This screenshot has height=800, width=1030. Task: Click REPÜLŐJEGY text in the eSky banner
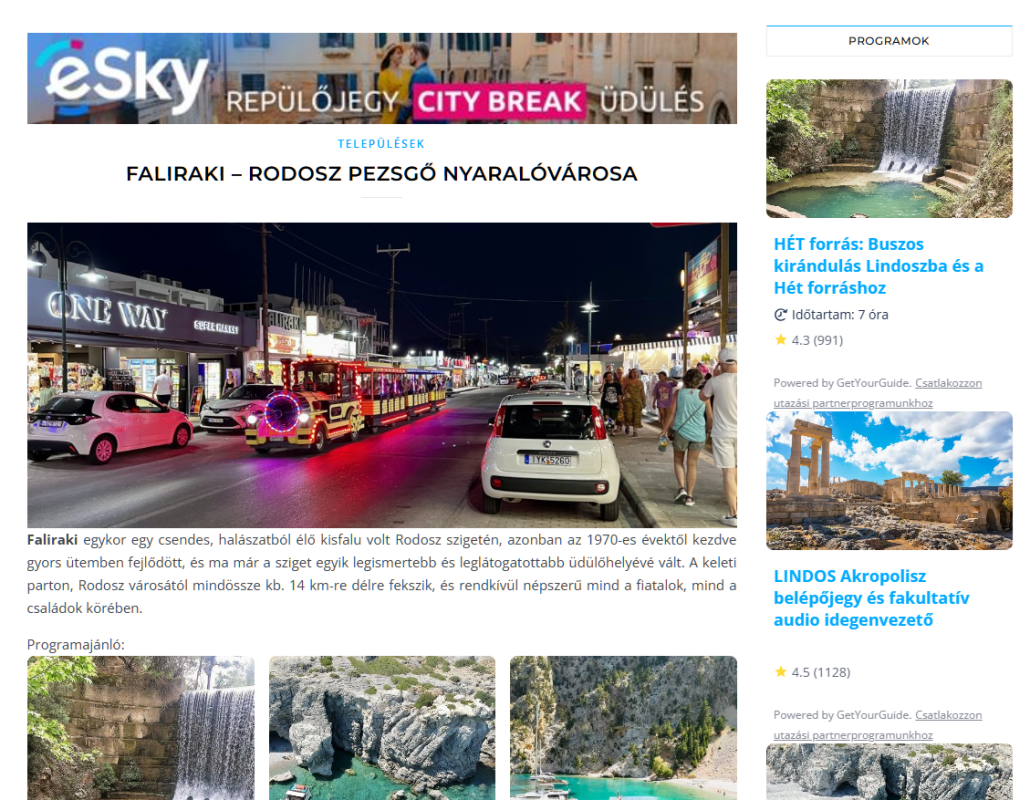tap(314, 102)
